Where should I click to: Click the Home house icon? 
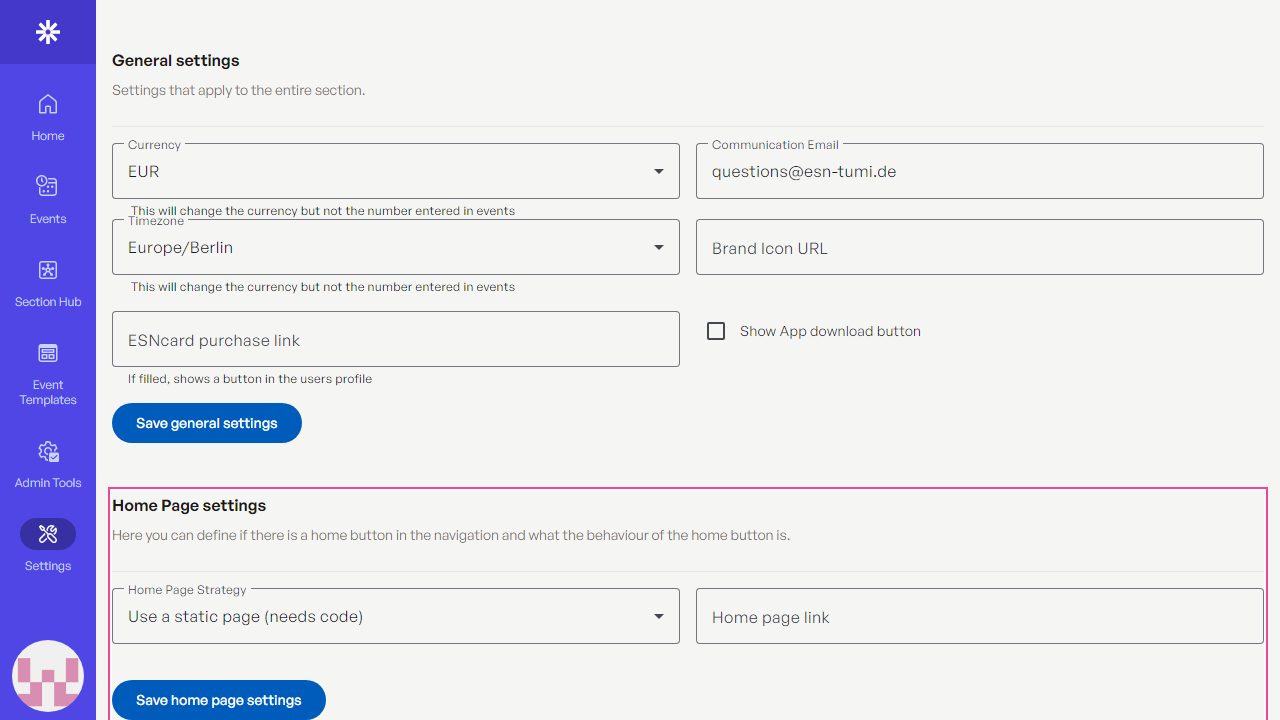tap(47, 104)
